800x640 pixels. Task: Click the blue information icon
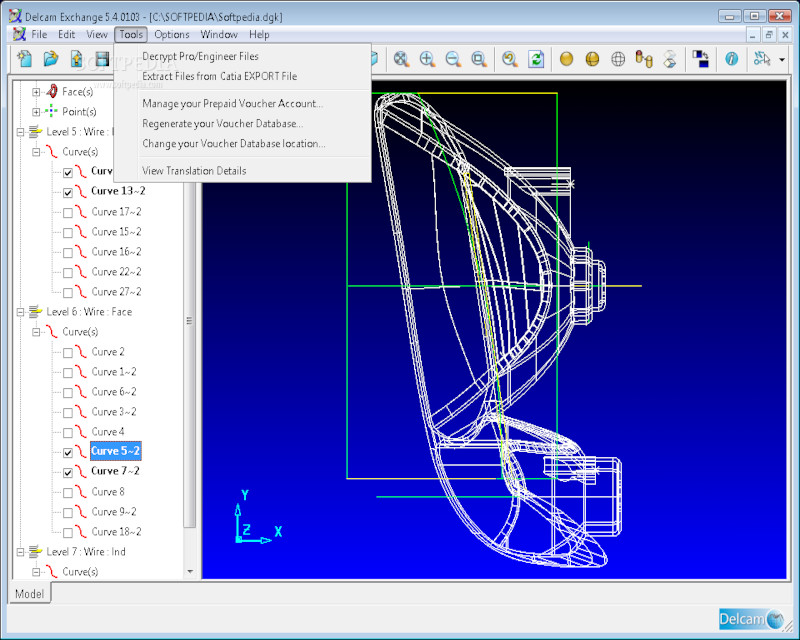[731, 59]
